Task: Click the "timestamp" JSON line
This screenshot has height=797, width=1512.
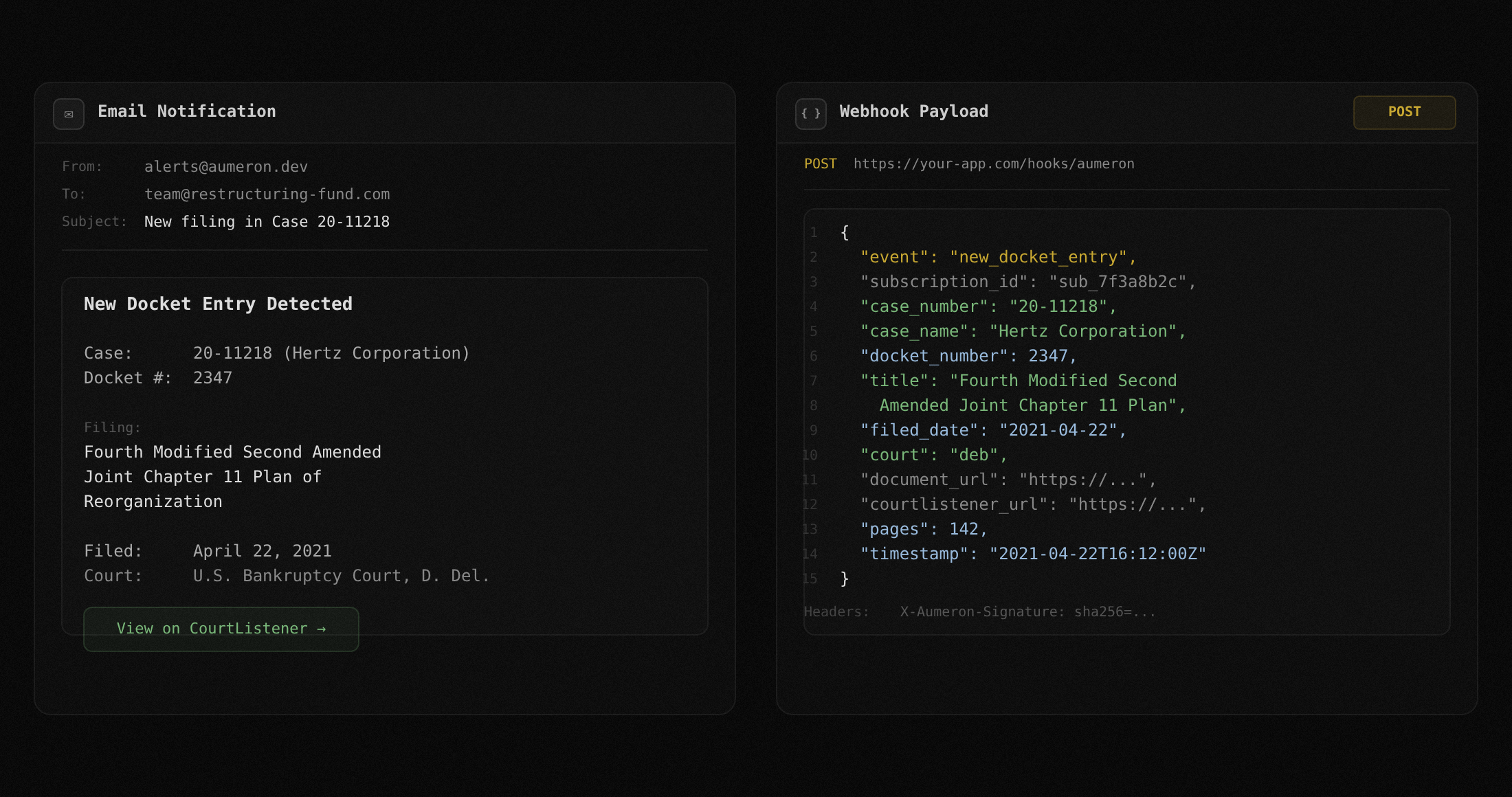Action: point(1033,554)
